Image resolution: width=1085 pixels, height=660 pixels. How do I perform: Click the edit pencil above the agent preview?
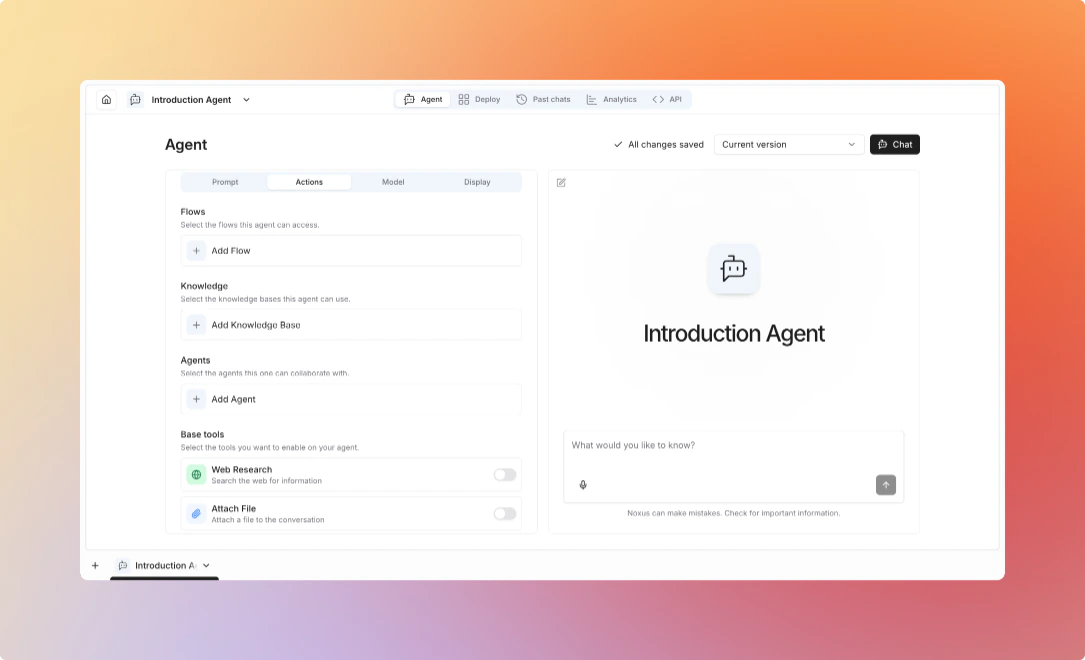pyautogui.click(x=561, y=182)
